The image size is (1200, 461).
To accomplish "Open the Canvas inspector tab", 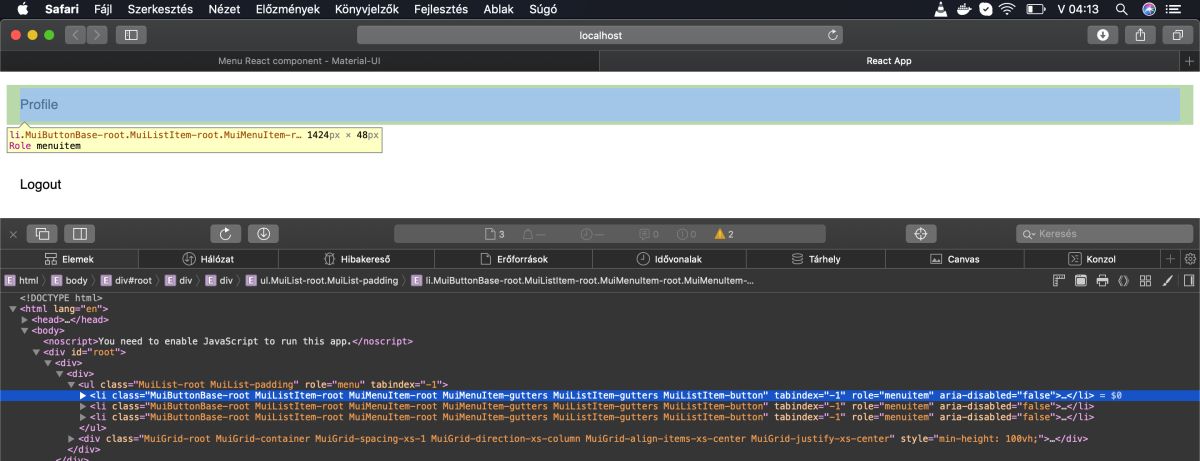I will 955,259.
